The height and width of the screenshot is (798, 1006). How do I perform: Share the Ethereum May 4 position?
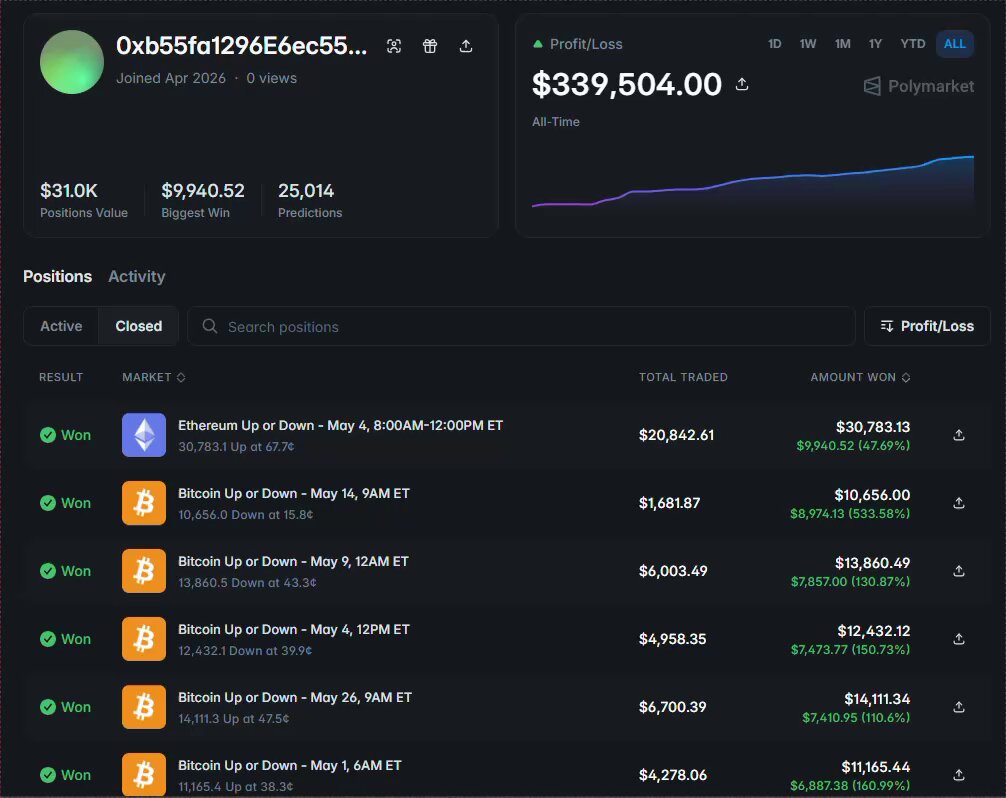coord(959,435)
